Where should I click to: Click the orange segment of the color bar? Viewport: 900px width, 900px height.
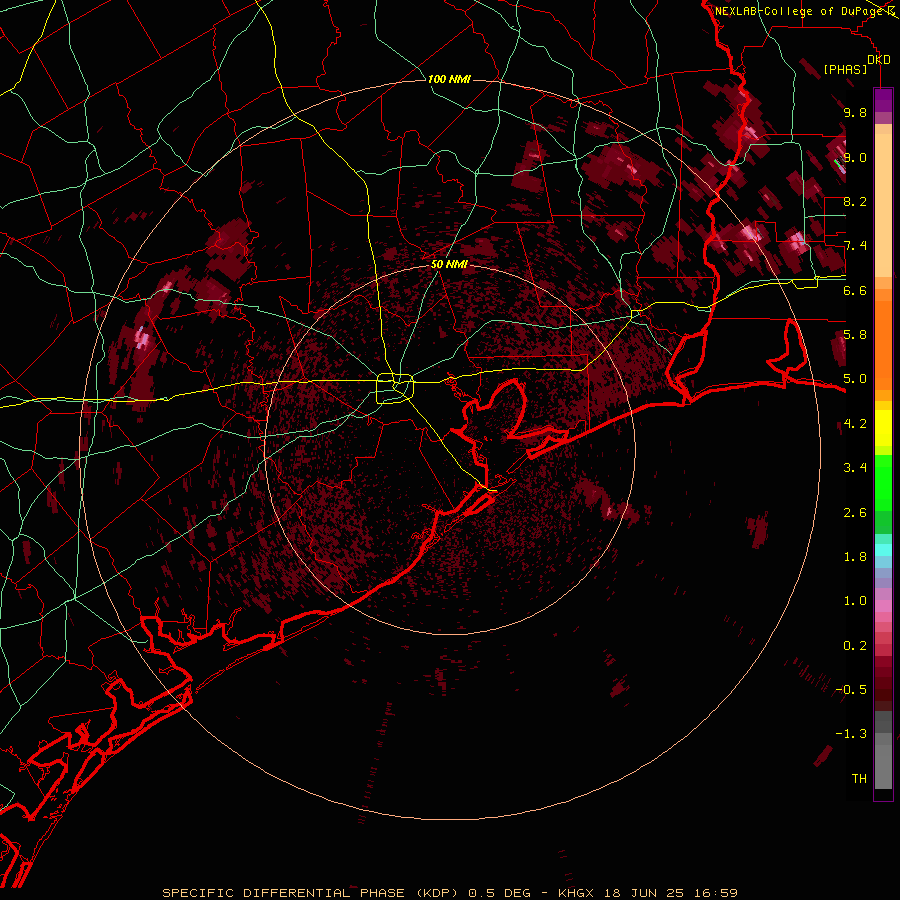(883, 344)
